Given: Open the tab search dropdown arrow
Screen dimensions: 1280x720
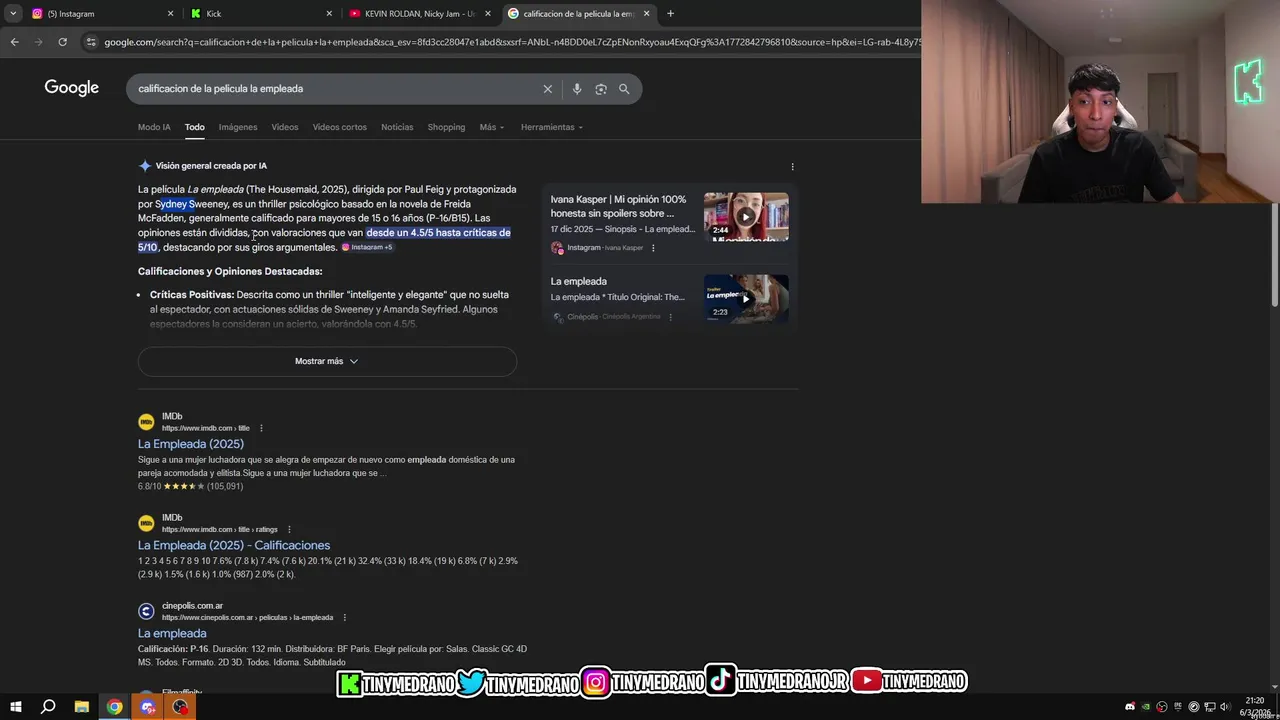Looking at the screenshot, I should coord(13,14).
